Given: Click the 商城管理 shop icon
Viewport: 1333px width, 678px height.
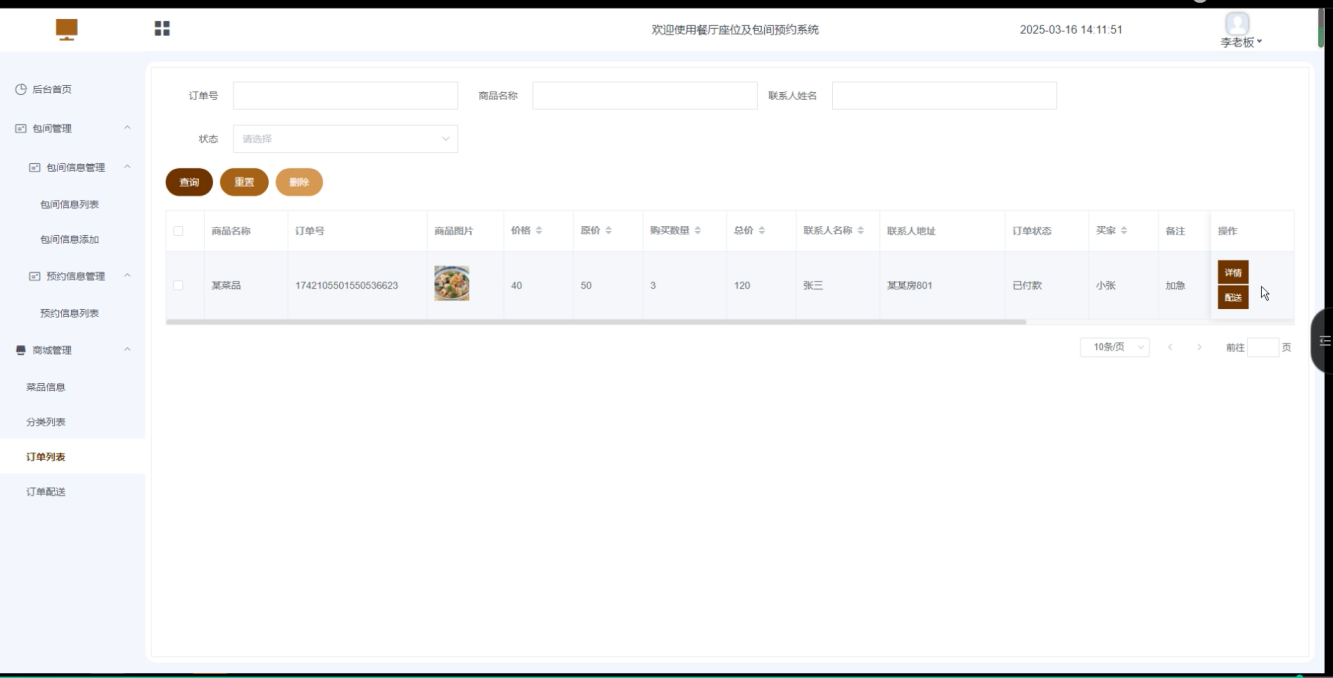Looking at the screenshot, I should pyautogui.click(x=21, y=350).
